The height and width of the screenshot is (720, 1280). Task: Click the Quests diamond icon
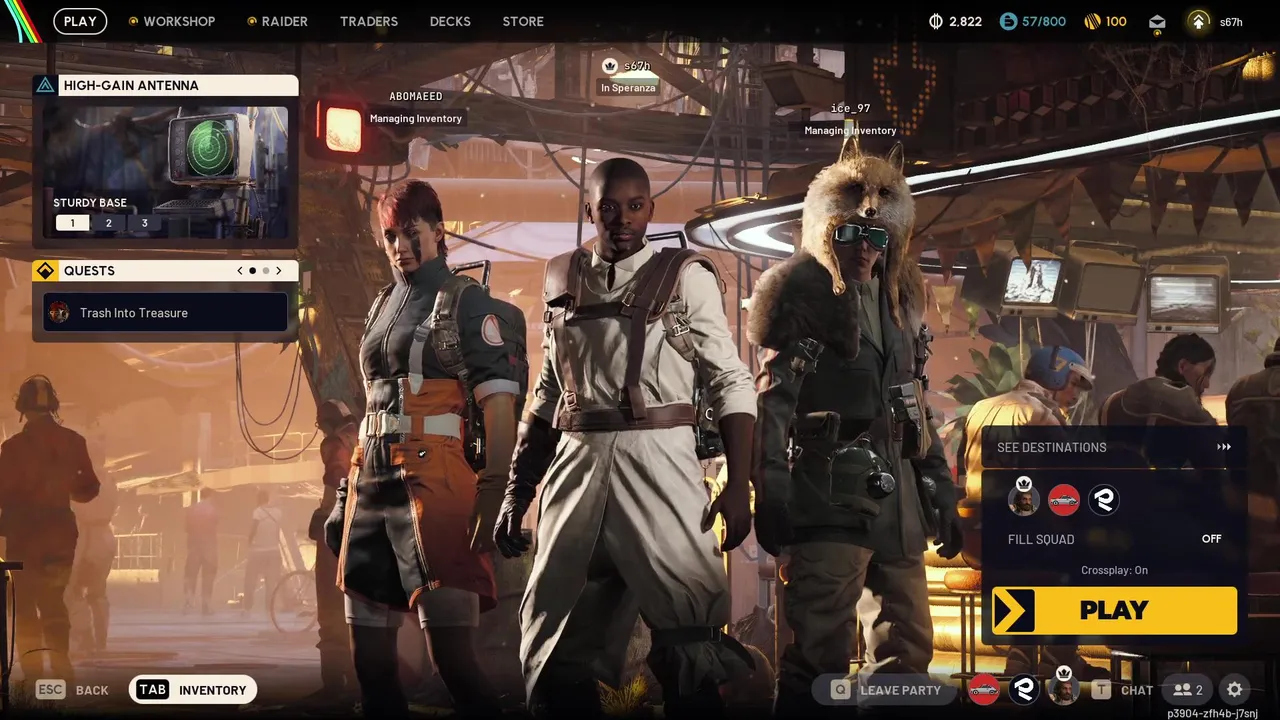[45, 271]
